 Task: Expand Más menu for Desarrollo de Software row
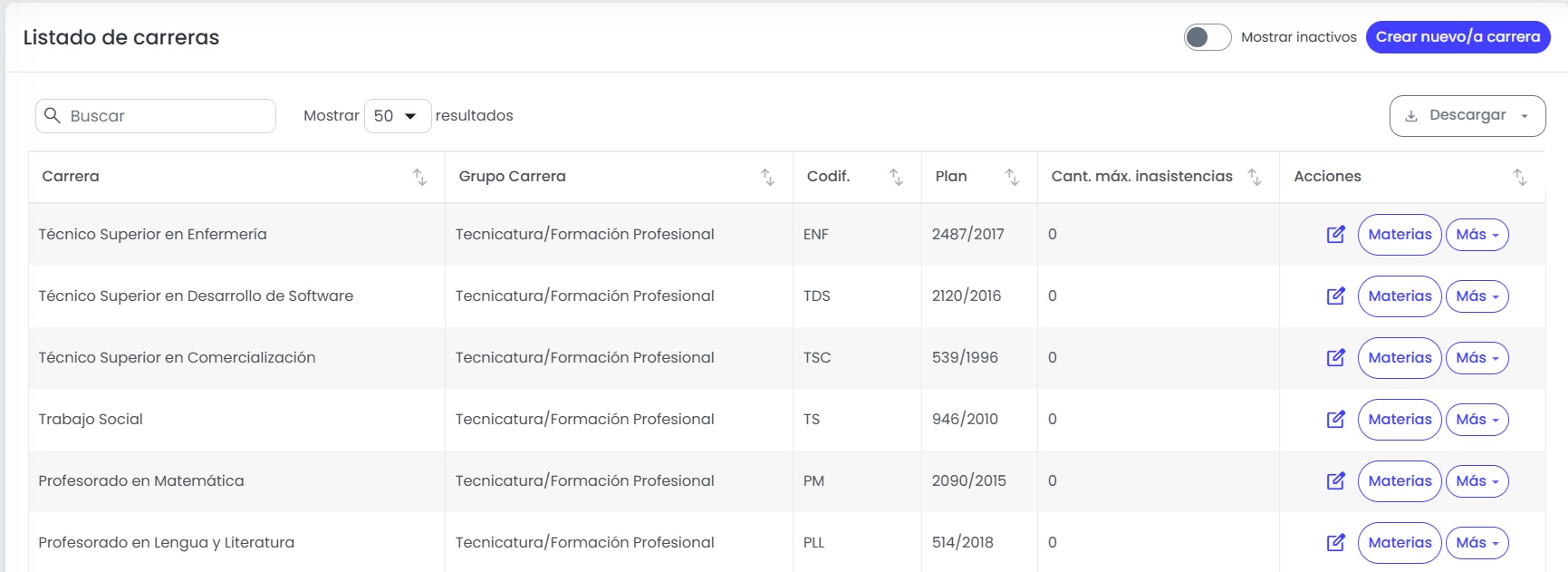pyautogui.click(x=1477, y=296)
